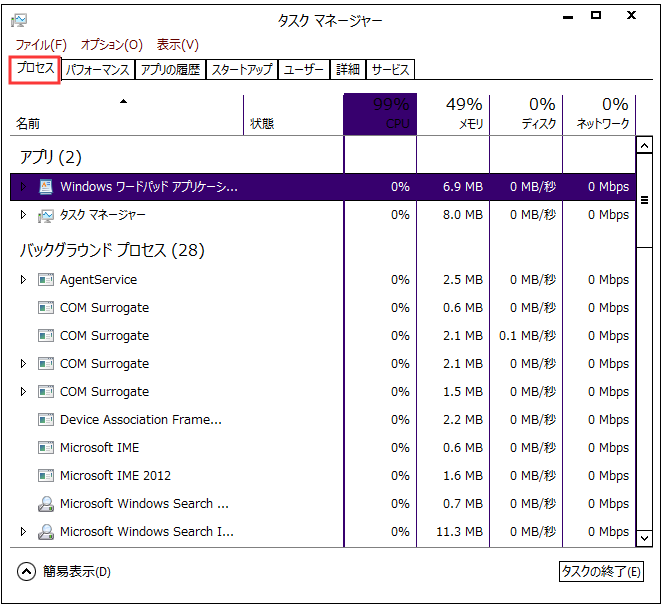Expand the タスク マネージャー app row
Image resolution: width=663 pixels, height=607 pixels.
(x=23, y=215)
